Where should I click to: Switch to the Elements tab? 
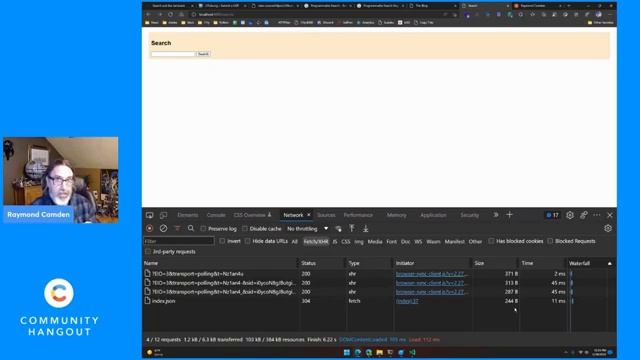[x=188, y=215]
